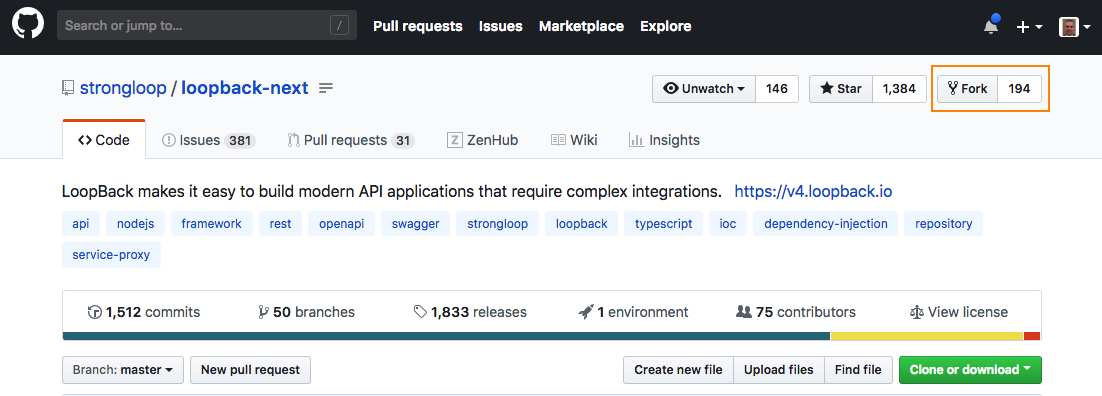Screen dimensions: 1102x396
Task: Click Upload files button
Action: (x=779, y=369)
